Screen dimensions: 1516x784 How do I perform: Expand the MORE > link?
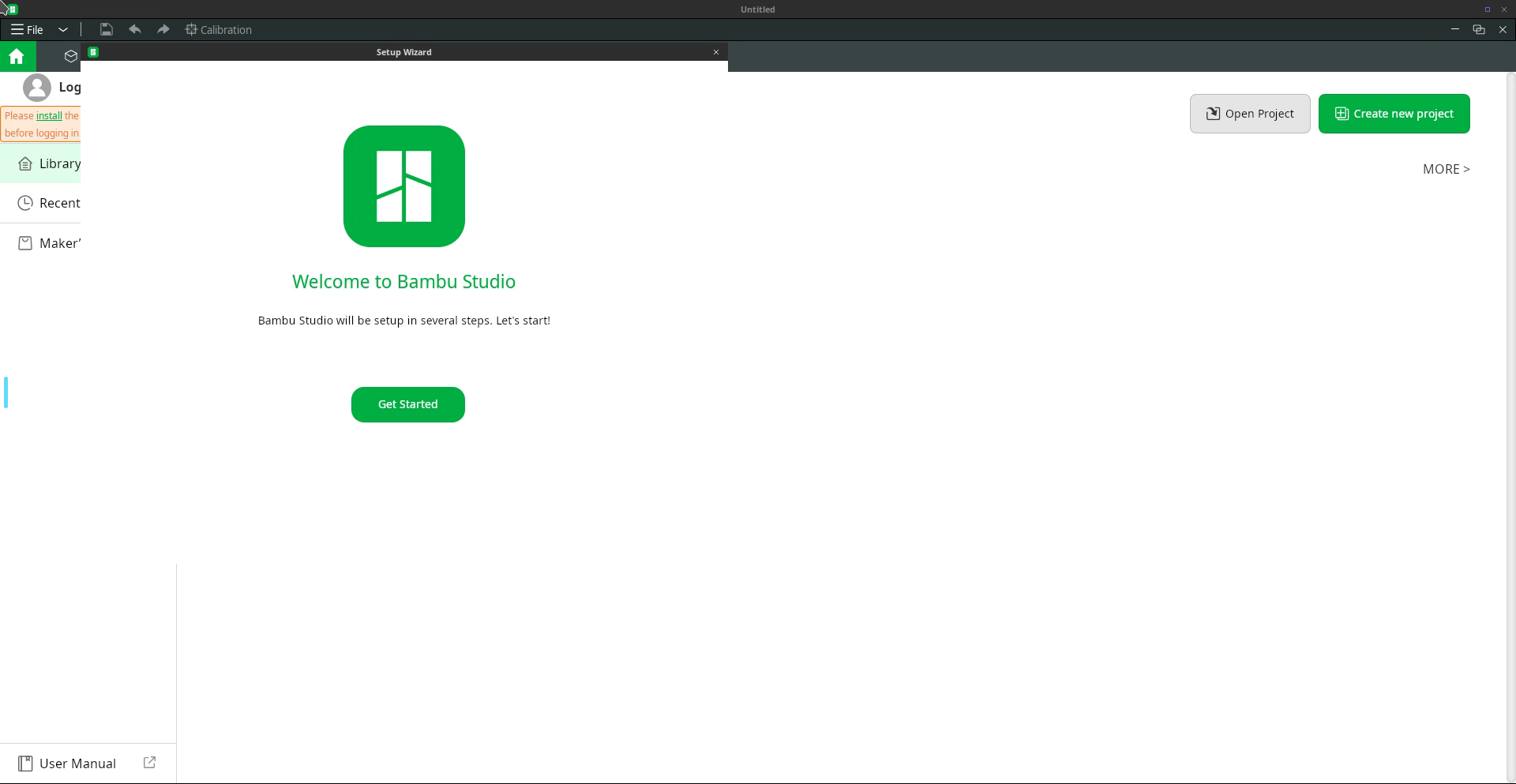click(1446, 169)
